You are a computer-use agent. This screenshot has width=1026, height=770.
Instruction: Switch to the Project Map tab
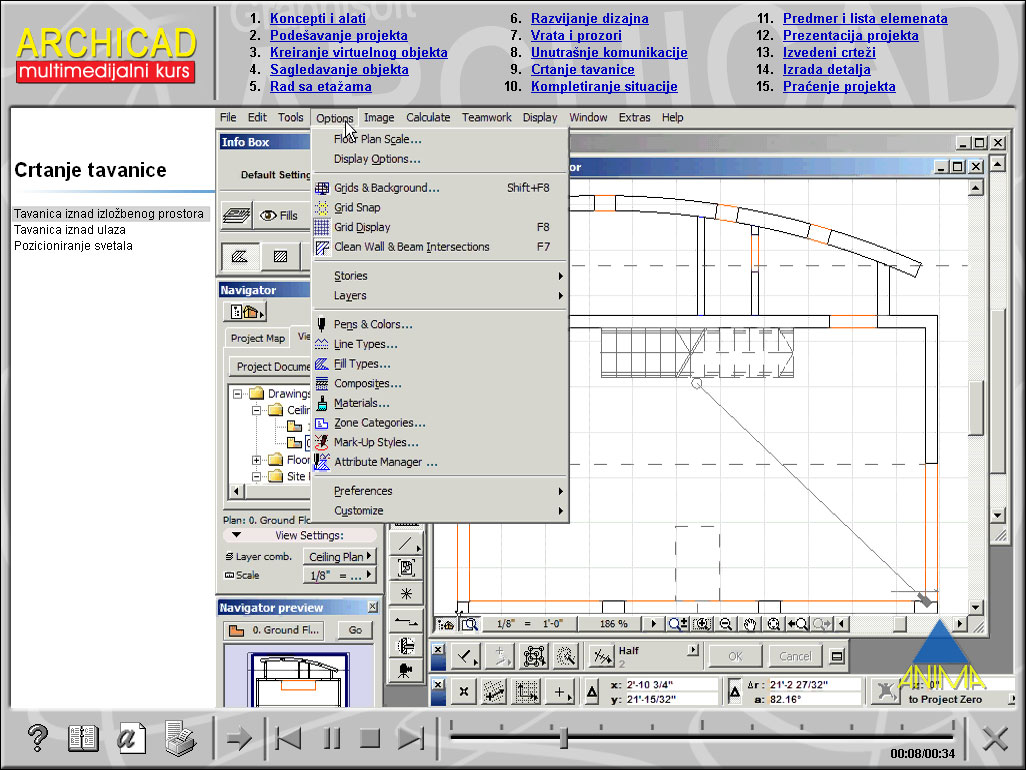coord(256,338)
